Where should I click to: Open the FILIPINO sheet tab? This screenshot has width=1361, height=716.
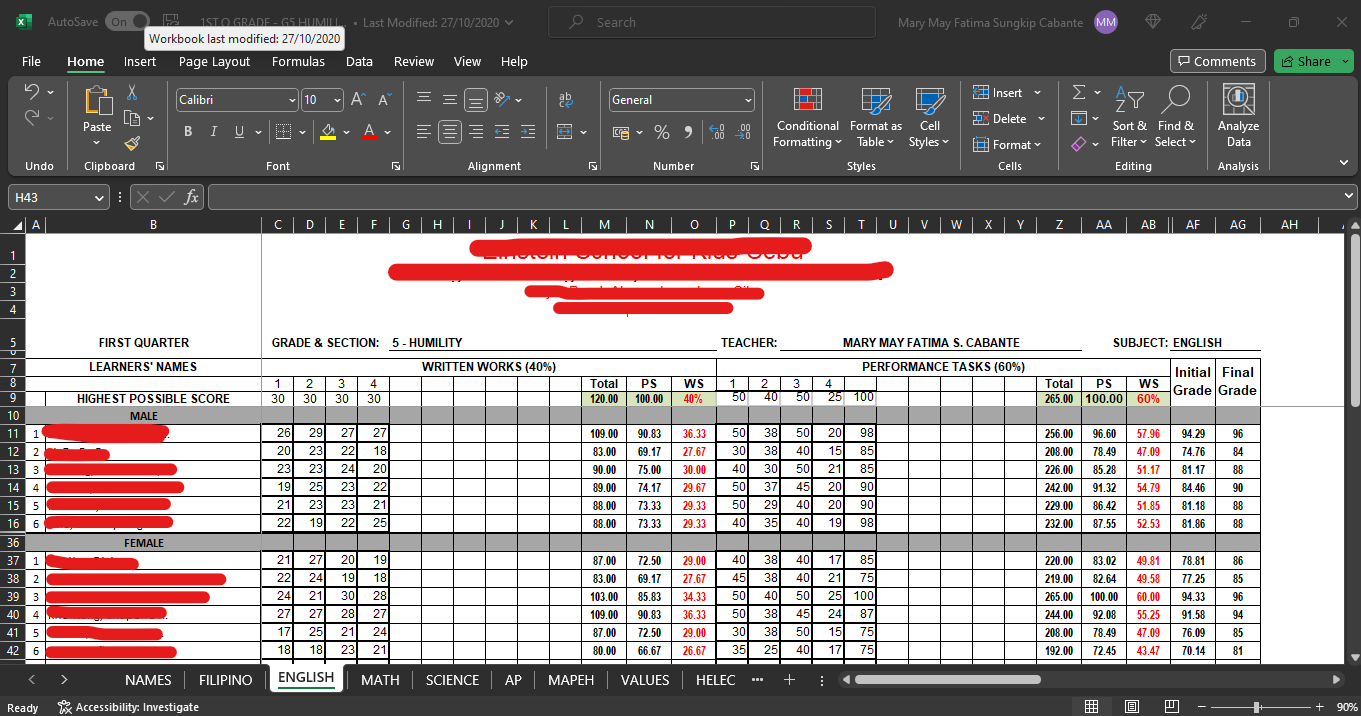tap(225, 680)
